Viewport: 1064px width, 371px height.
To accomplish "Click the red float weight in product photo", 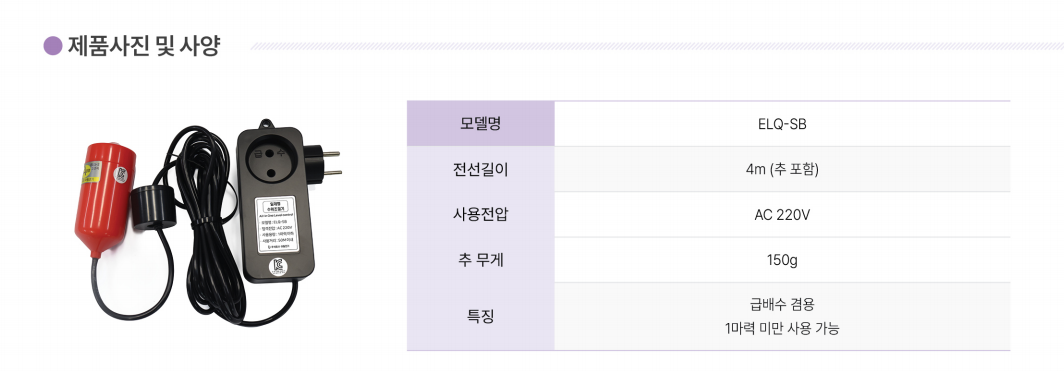I will 104,200.
